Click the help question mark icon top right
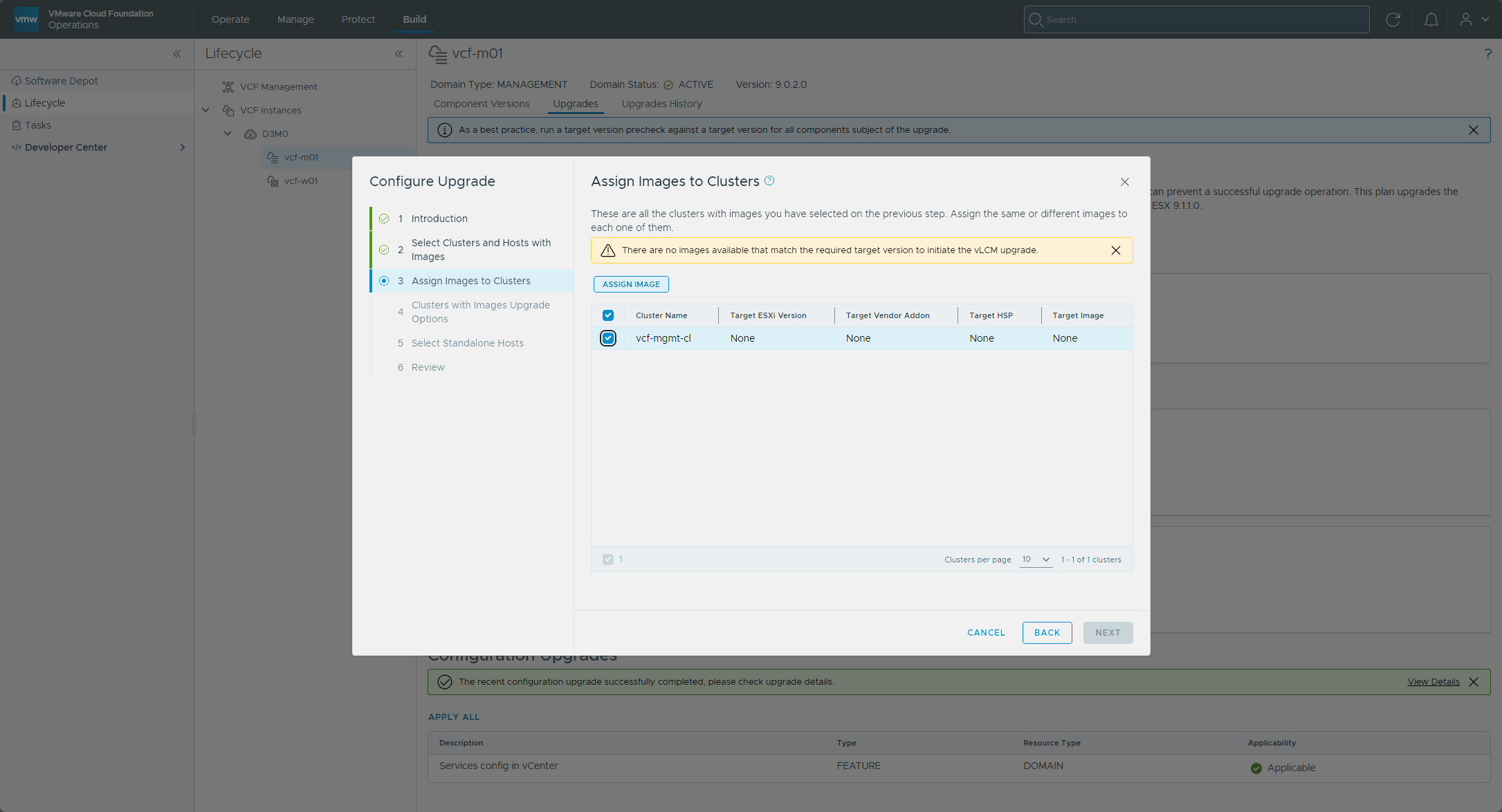1502x812 pixels. [x=1487, y=54]
